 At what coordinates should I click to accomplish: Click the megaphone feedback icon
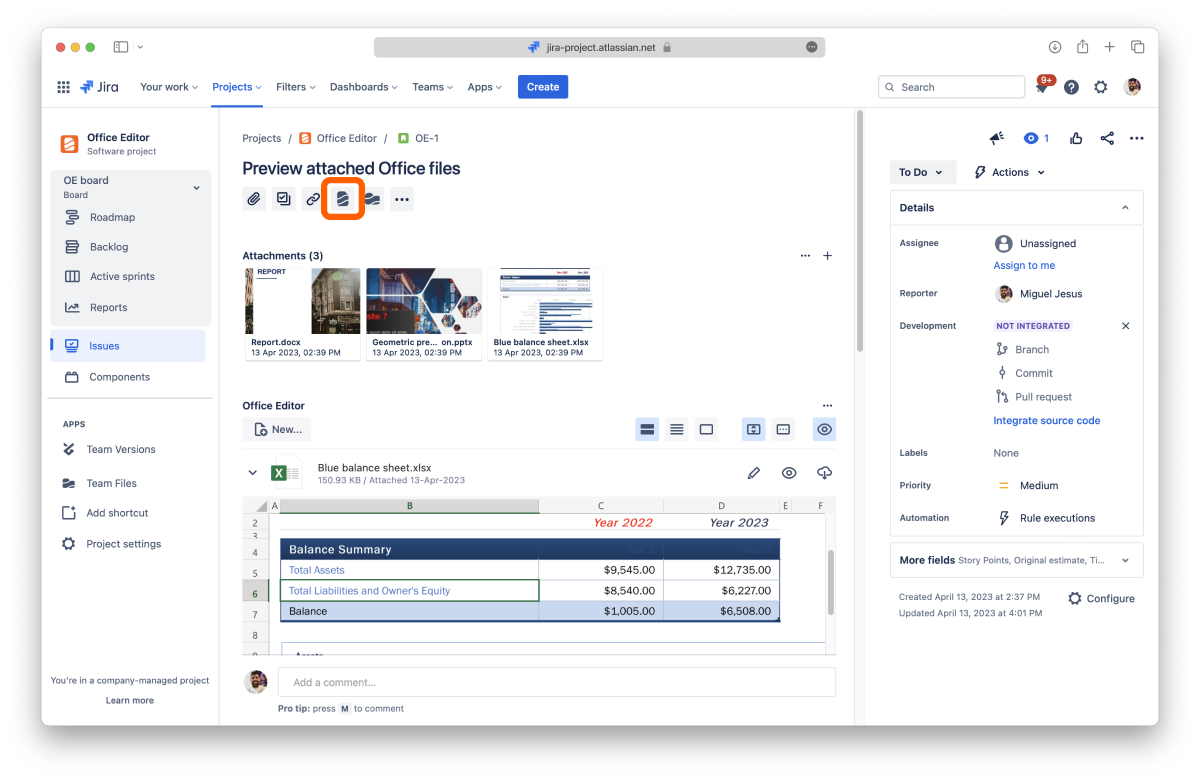click(996, 138)
